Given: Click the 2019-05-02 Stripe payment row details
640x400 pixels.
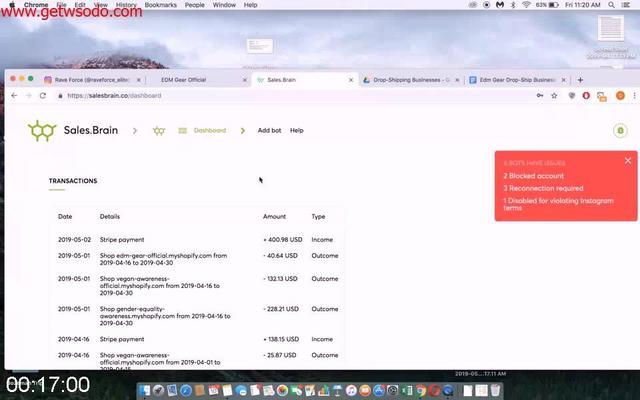Looking at the screenshot, I should click(122, 240).
